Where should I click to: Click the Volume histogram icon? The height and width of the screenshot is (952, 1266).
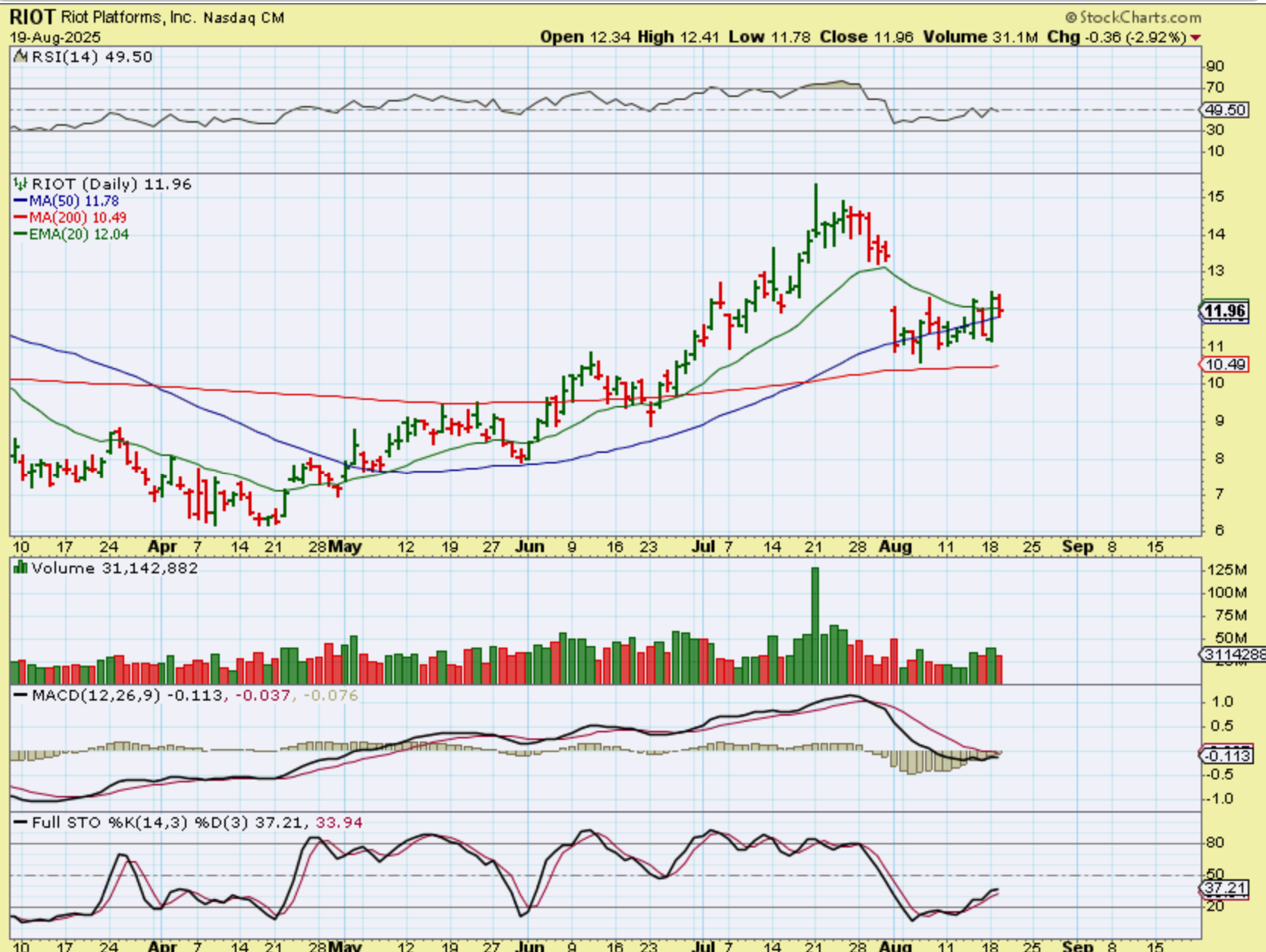(20, 568)
